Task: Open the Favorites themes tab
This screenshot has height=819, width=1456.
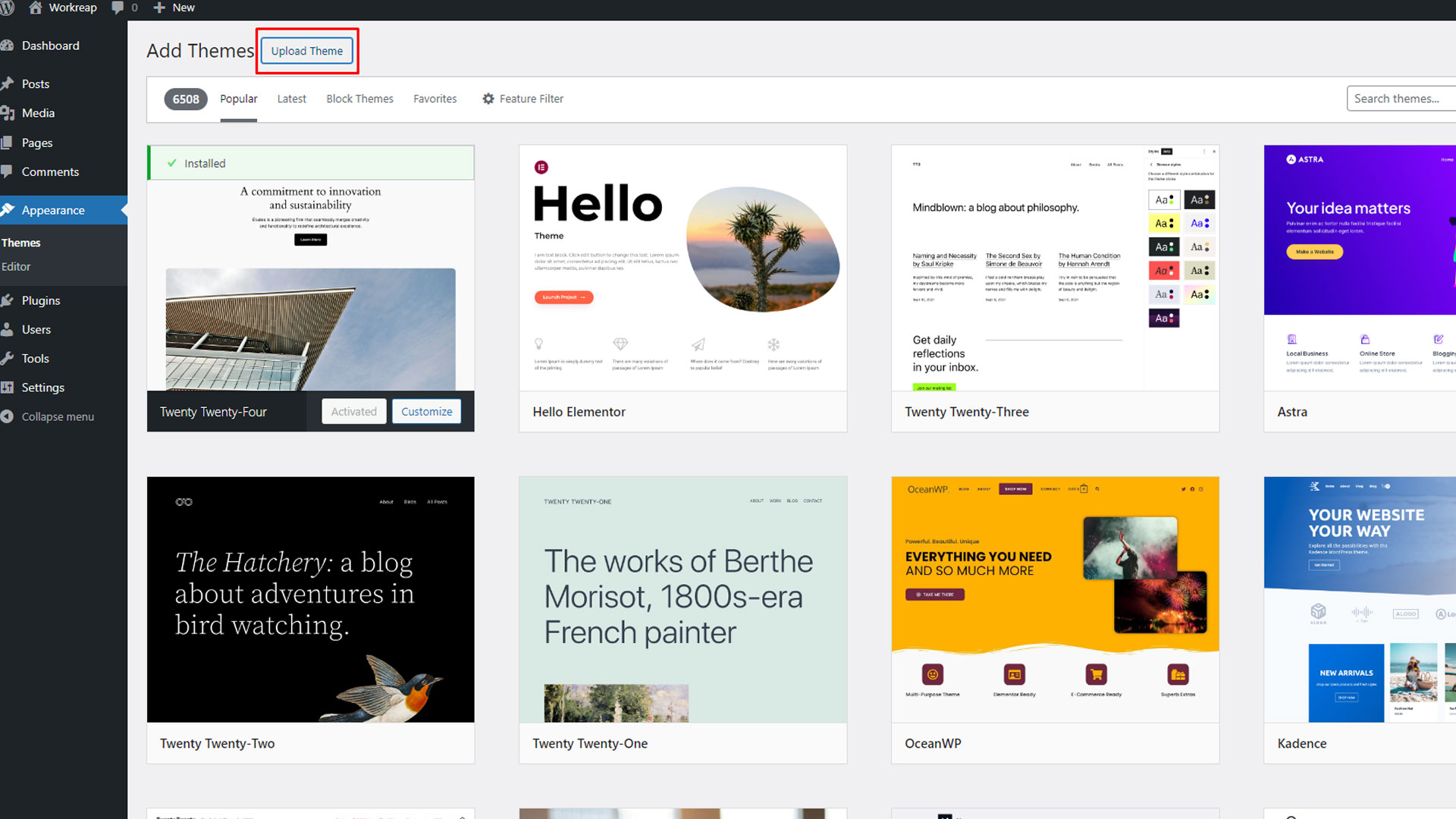Action: pyautogui.click(x=435, y=99)
